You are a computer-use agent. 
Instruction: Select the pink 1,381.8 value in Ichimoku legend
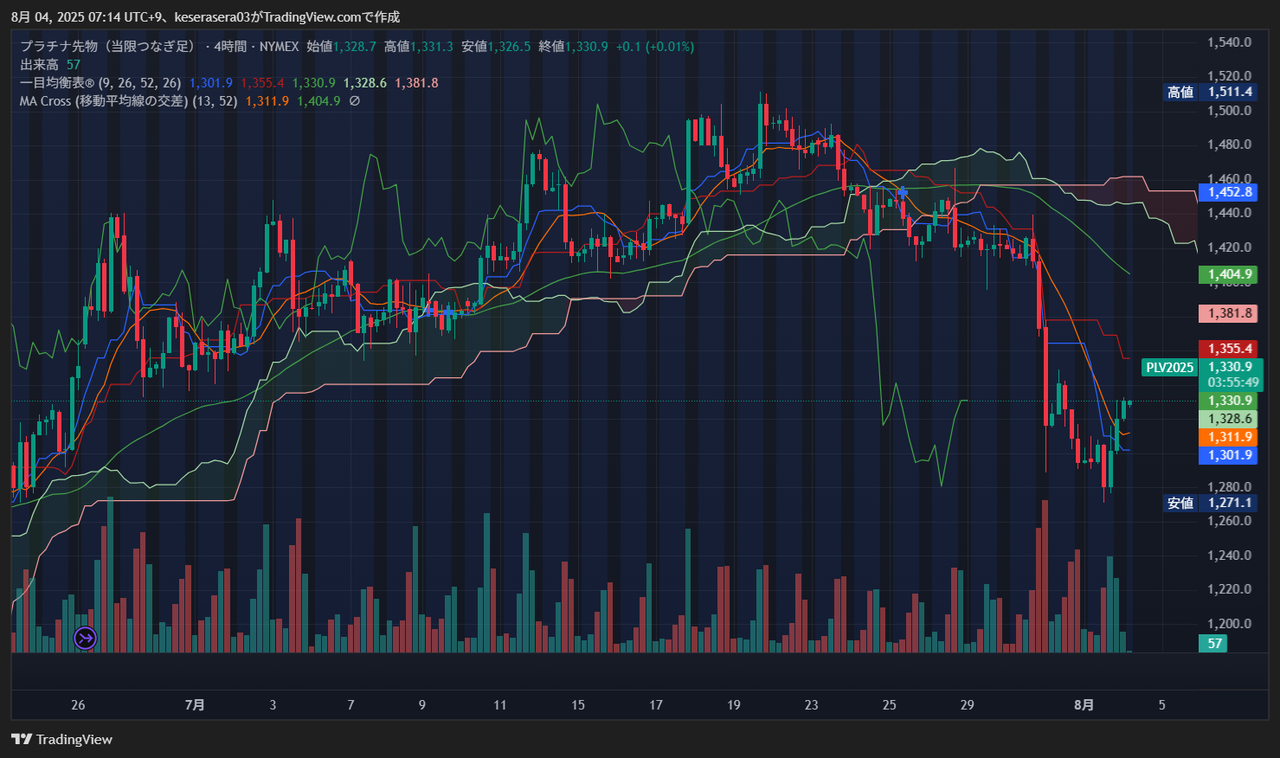(417, 82)
